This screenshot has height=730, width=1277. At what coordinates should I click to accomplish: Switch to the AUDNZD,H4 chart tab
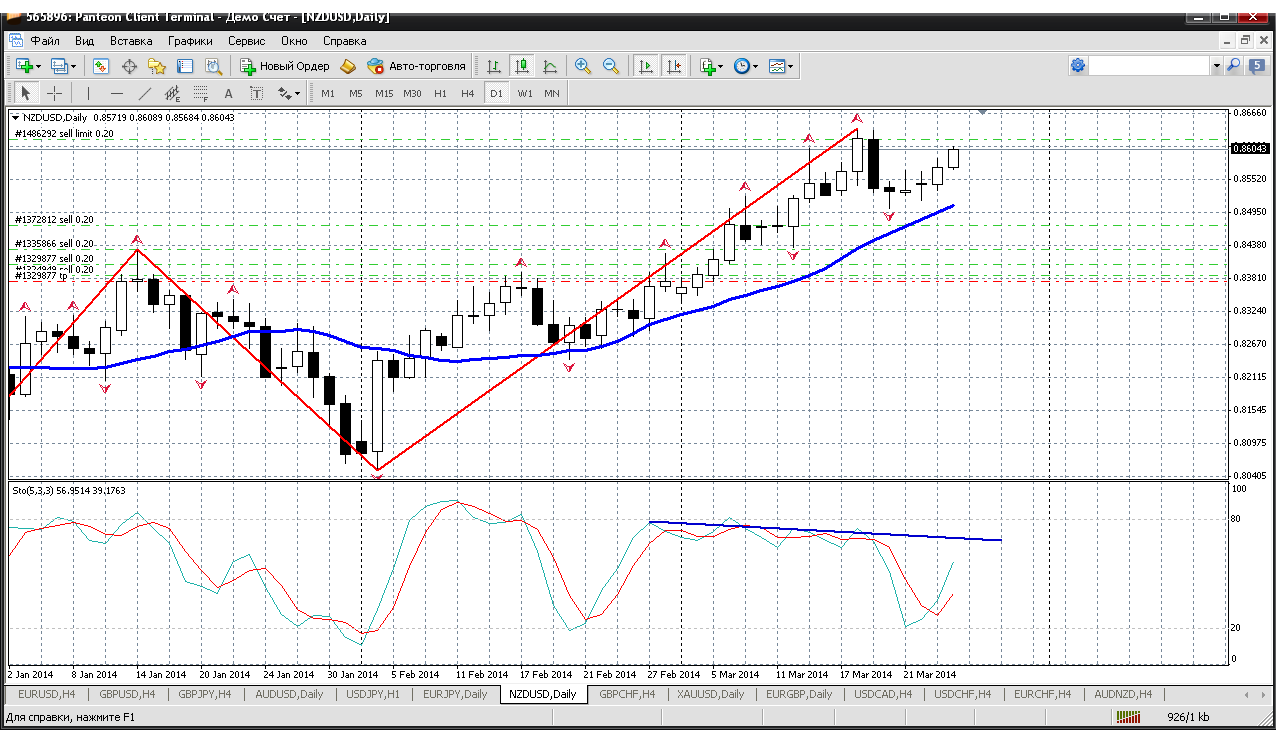point(1122,694)
